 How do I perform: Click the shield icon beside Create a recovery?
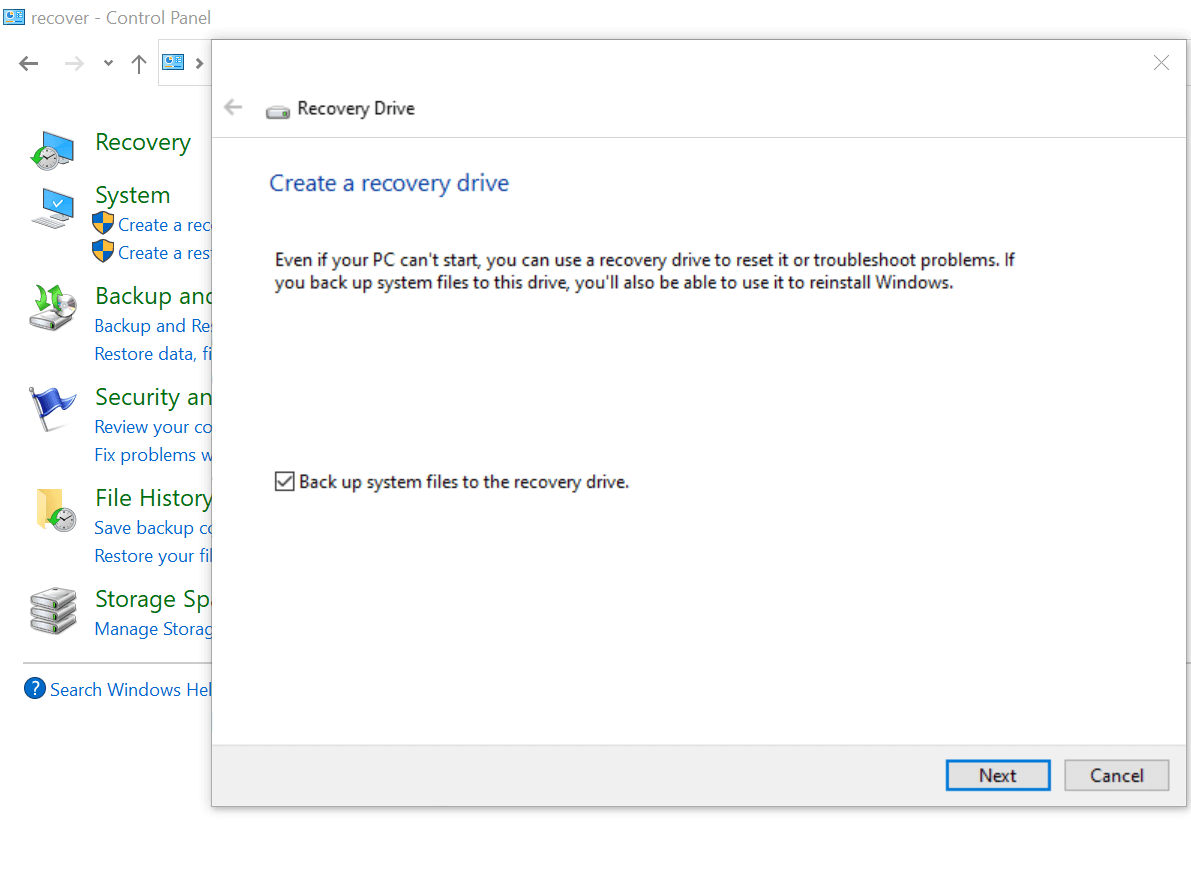(x=103, y=224)
